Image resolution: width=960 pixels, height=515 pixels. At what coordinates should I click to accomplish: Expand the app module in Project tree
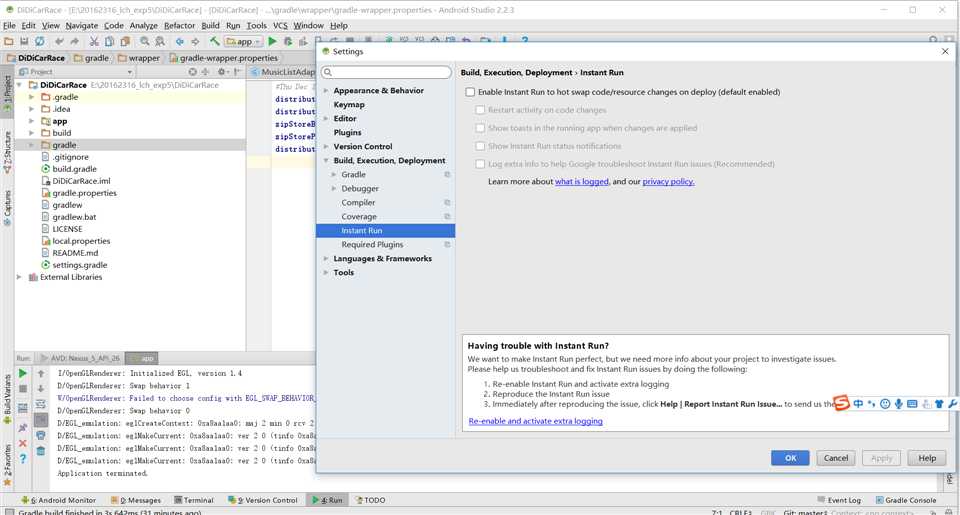(x=31, y=121)
